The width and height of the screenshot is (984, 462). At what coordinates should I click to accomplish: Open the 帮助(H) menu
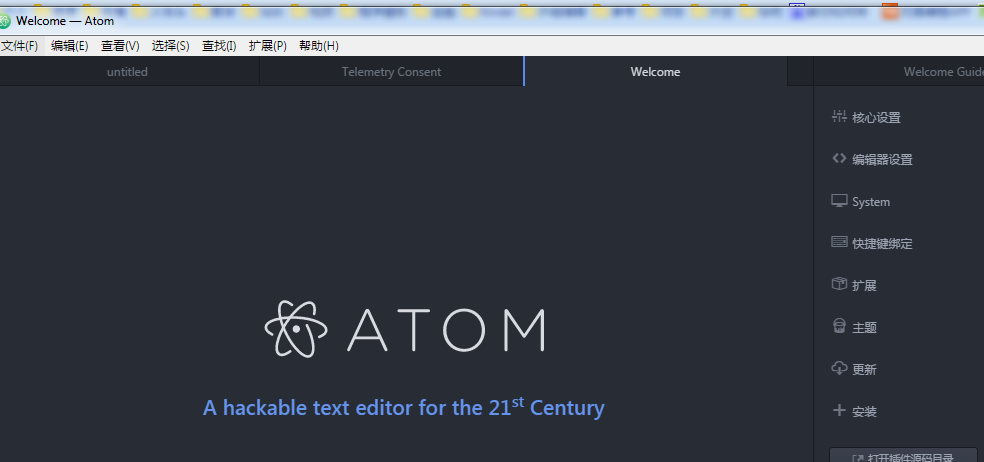click(x=319, y=46)
